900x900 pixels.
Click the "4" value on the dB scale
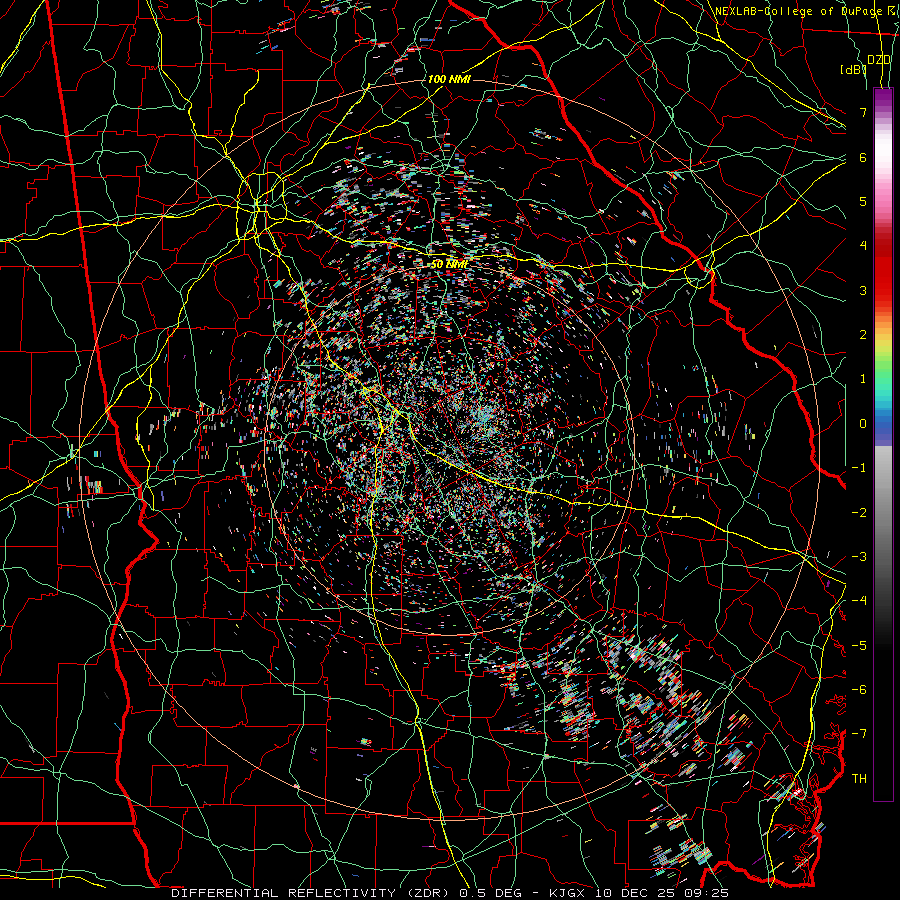863,246
